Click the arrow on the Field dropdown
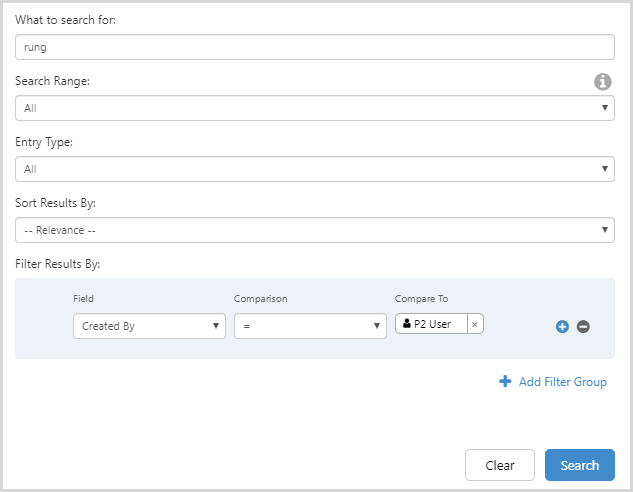Screen dimensions: 633x492 coord(217,326)
